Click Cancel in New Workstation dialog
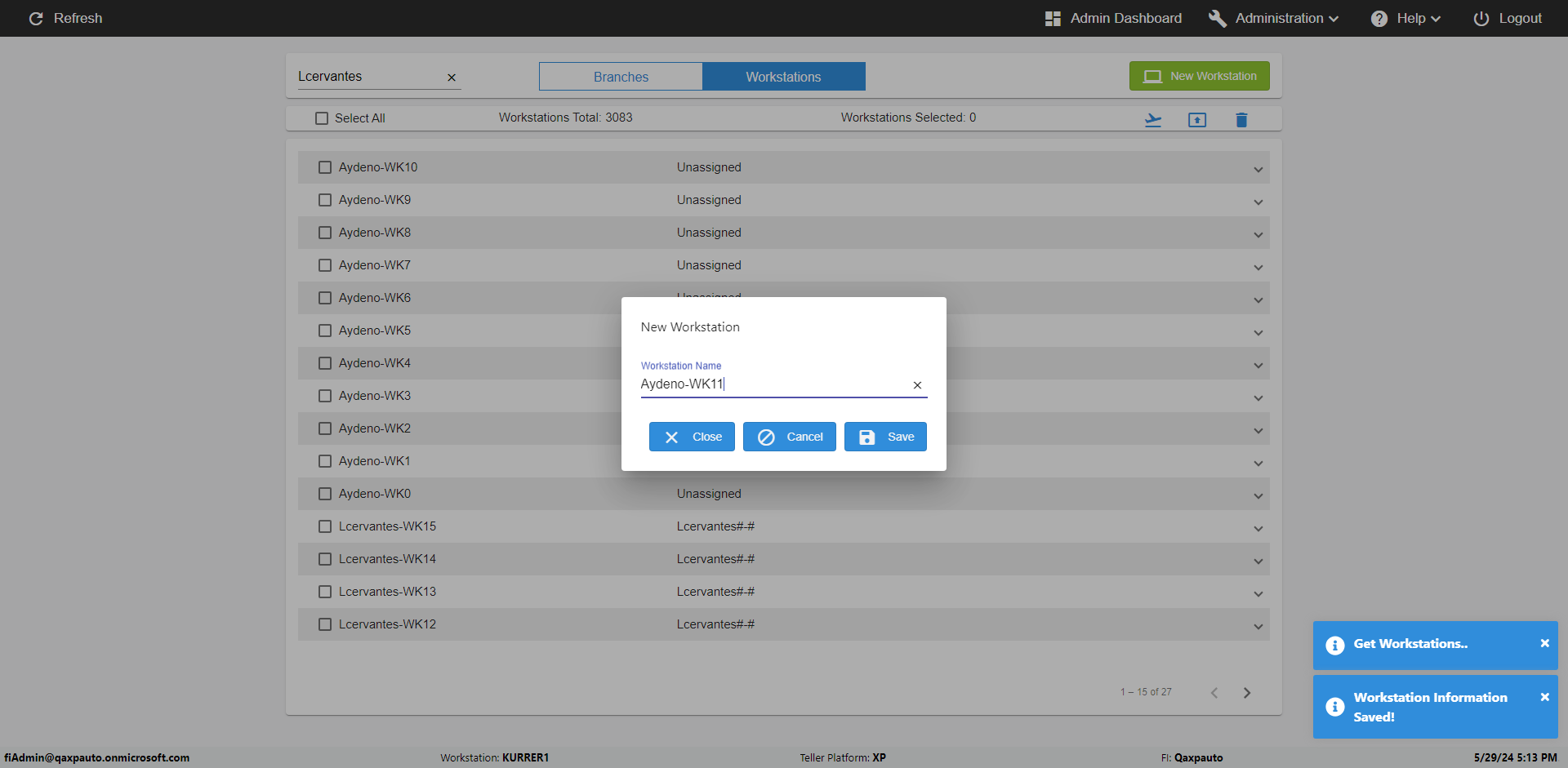Screen dimensions: 1568x768 coord(789,437)
